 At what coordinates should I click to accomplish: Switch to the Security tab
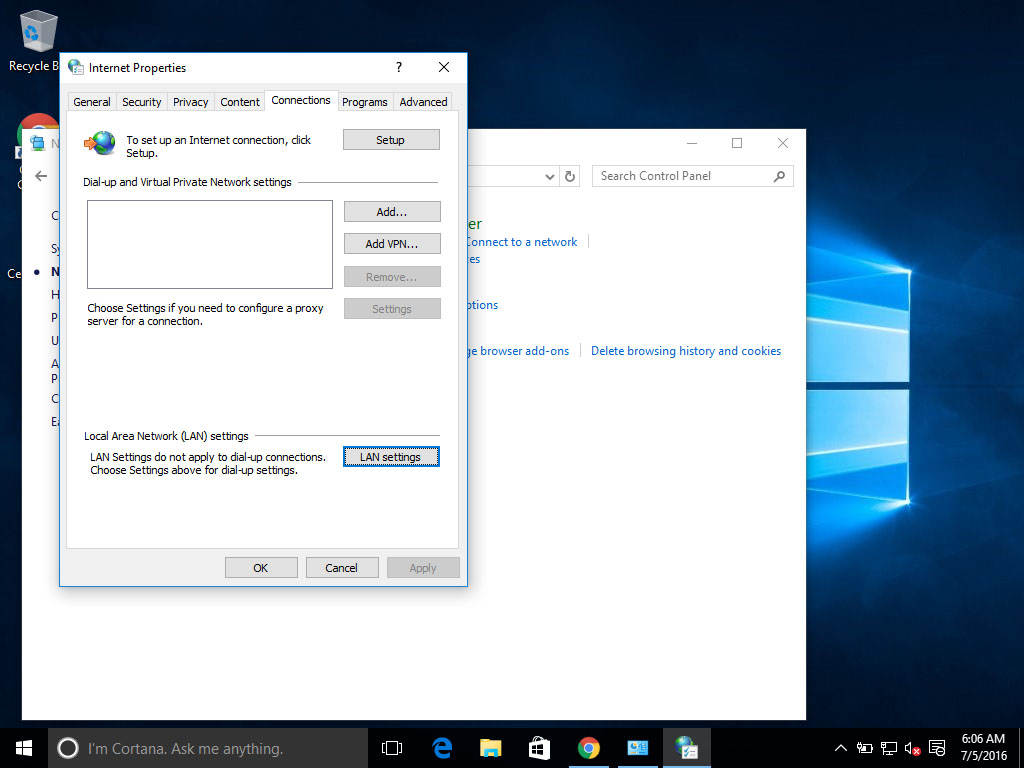pos(141,102)
